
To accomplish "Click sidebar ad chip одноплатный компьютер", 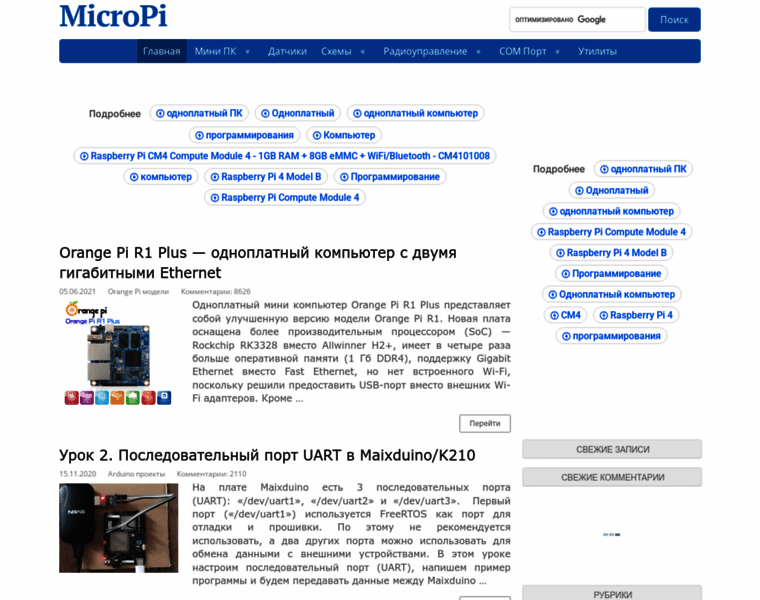I will pos(611,211).
